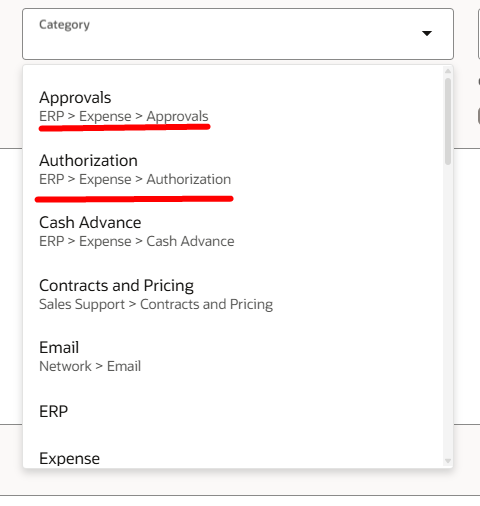Viewport: 480px width, 506px height.
Task: Click the 'Network > Email' path text
Action: click(90, 366)
